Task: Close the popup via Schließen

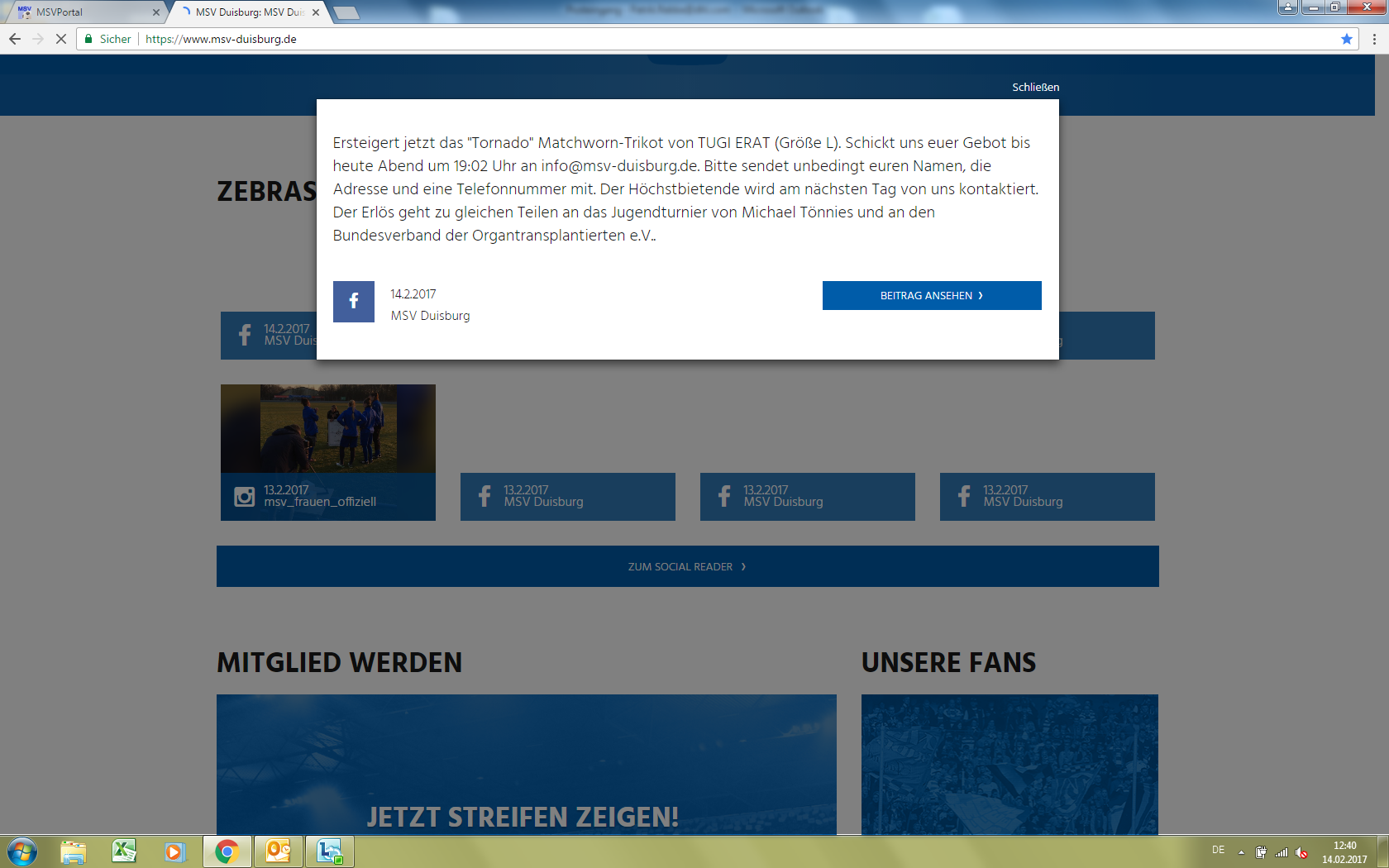Action: [1035, 87]
